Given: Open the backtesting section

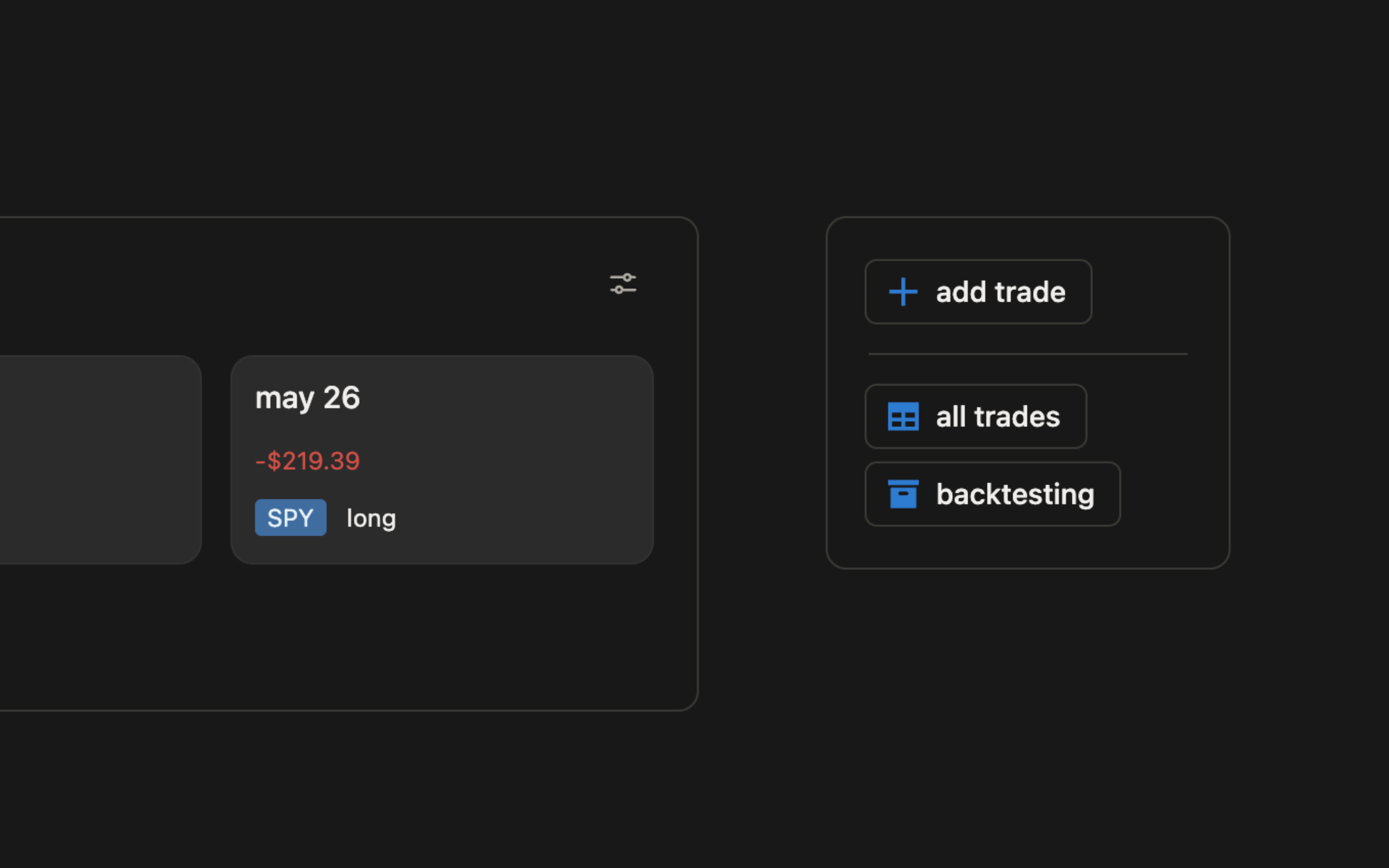Looking at the screenshot, I should [992, 494].
